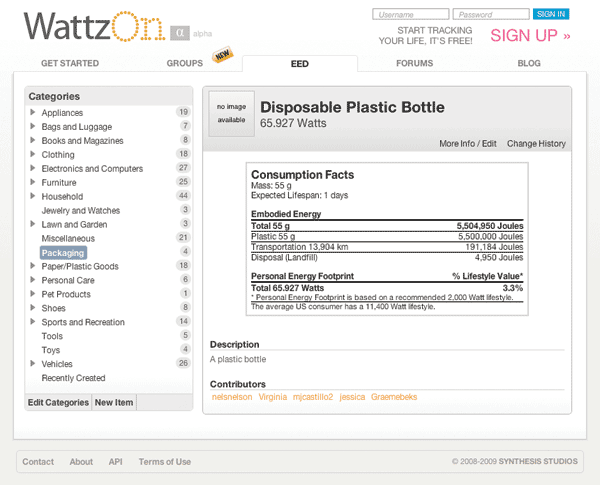Expand the Household category arrow
Viewport: 600px width, 485px height.
33,196
